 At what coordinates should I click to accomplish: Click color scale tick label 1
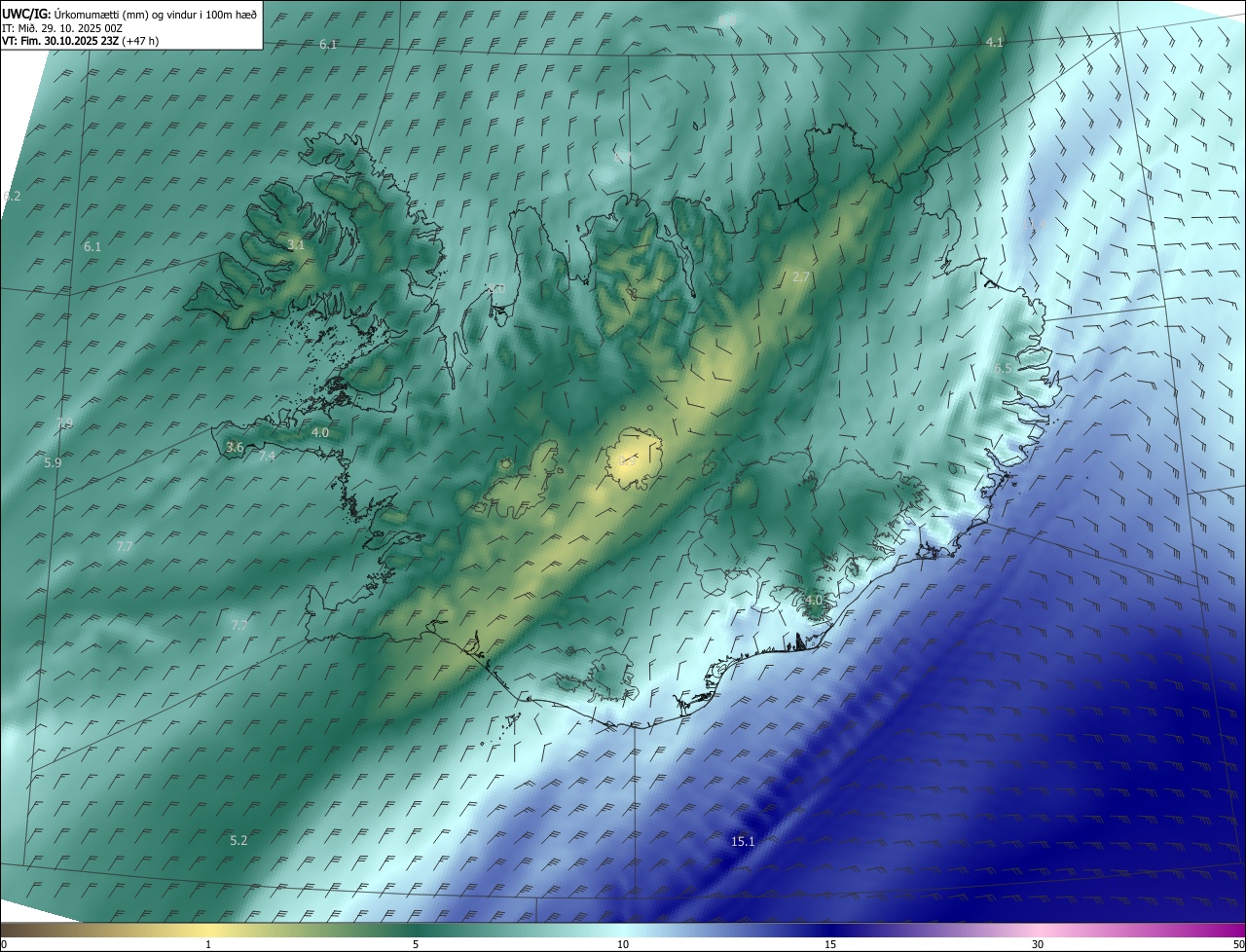click(208, 944)
